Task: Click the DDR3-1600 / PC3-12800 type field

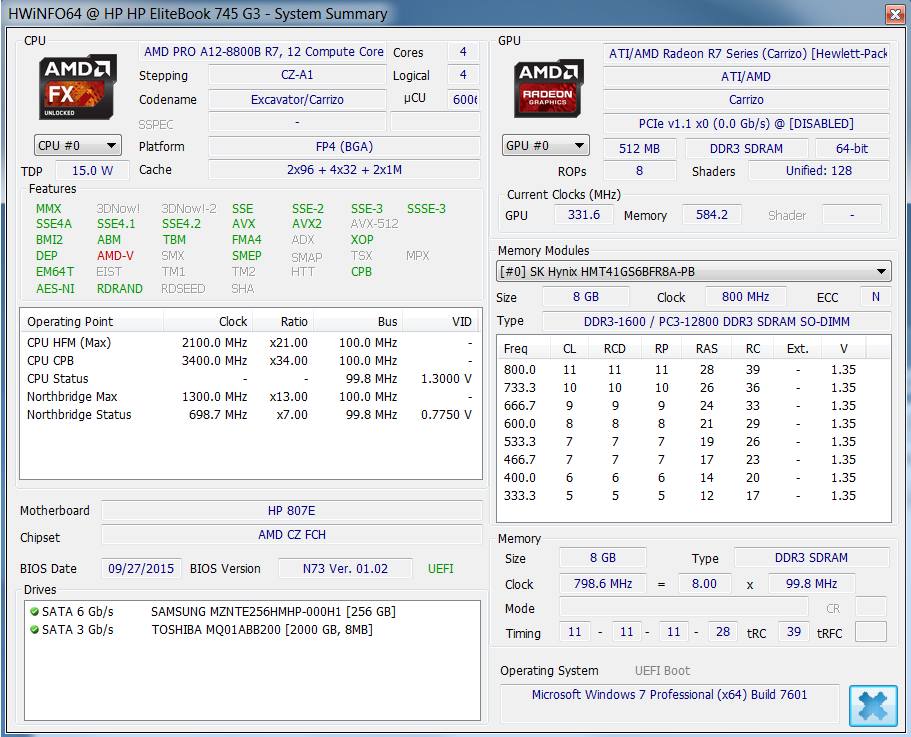Action: tap(716, 321)
